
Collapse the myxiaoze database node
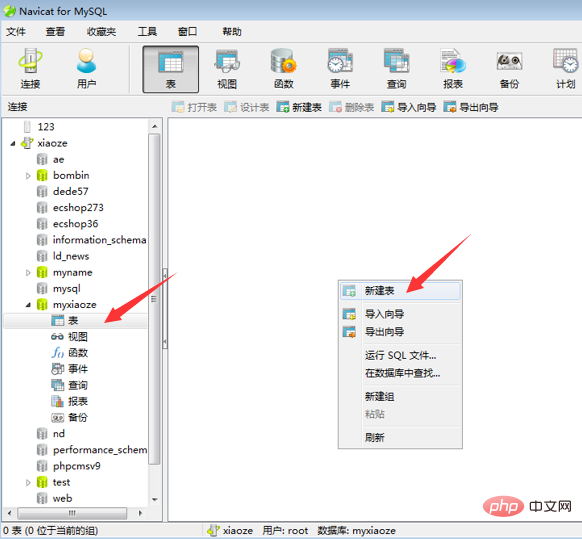[28, 305]
